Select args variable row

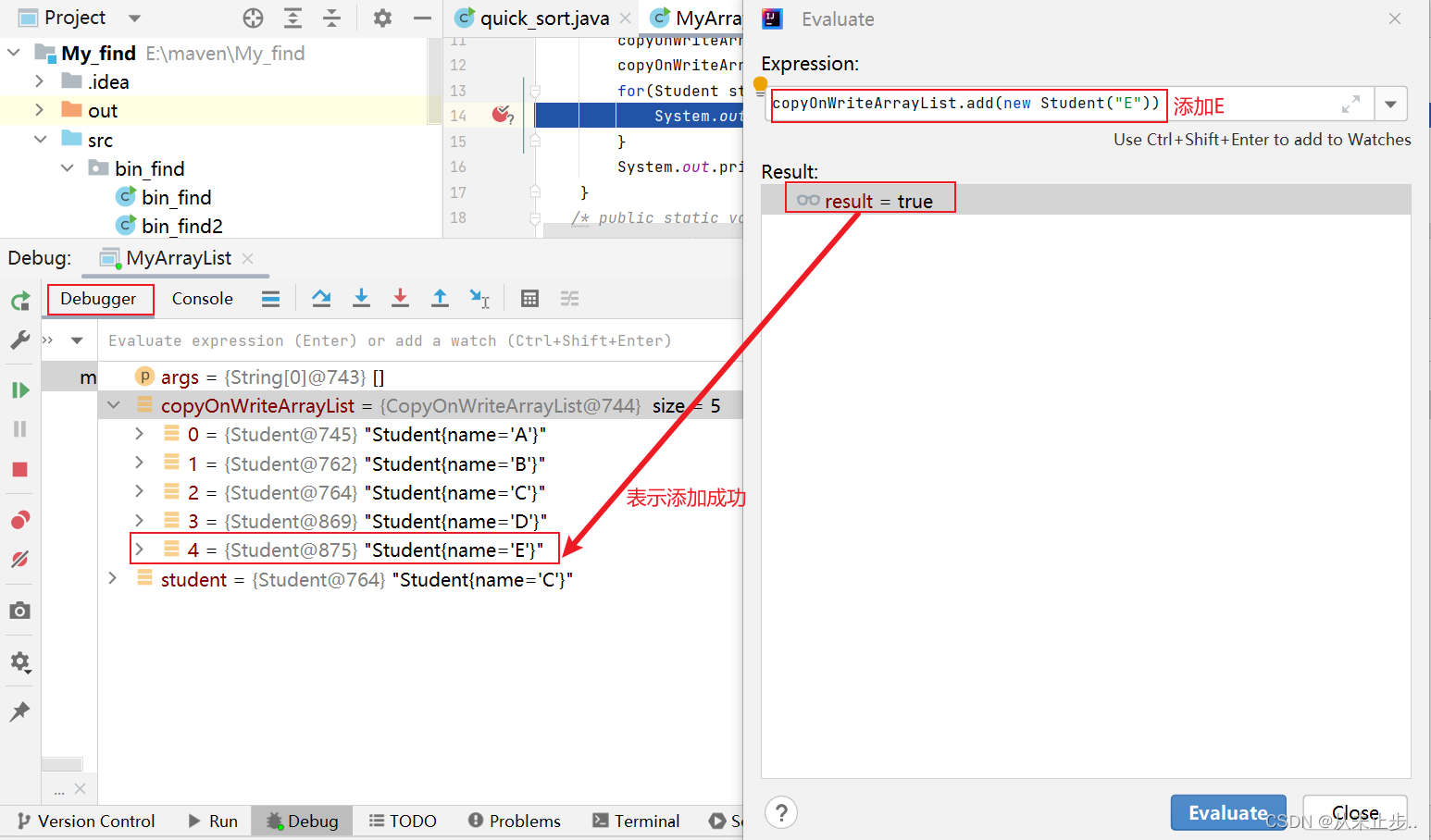click(420, 377)
